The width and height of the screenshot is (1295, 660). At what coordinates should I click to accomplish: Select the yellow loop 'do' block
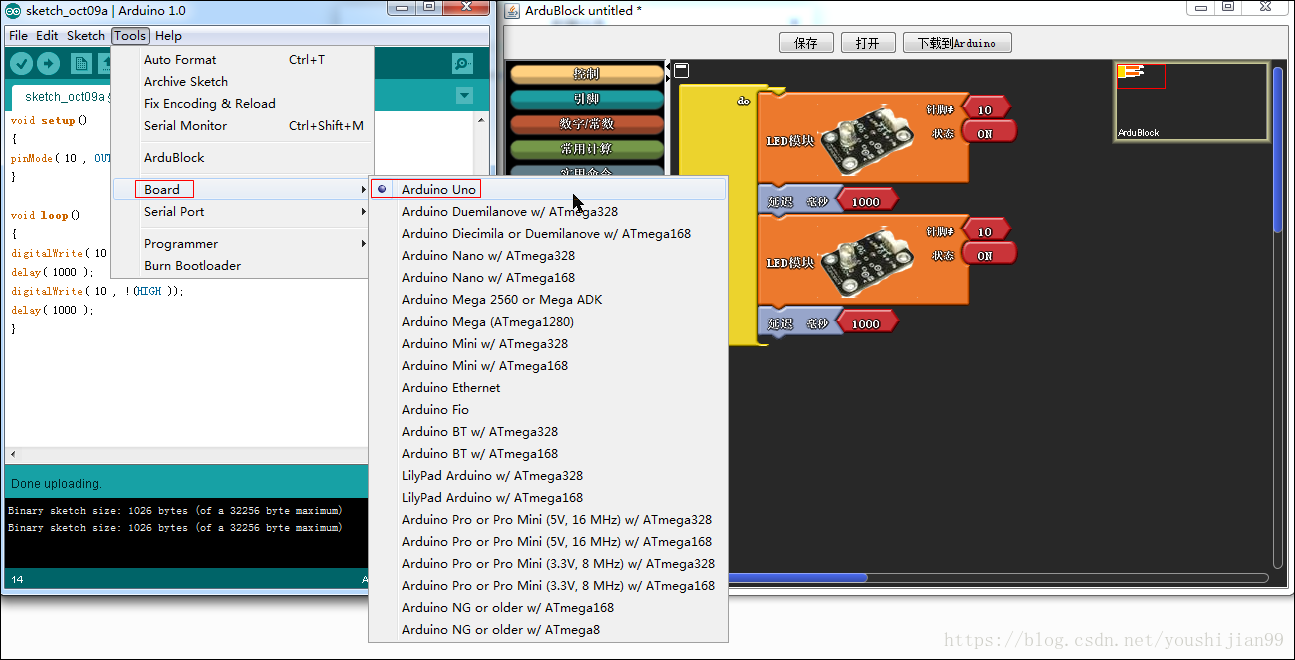(x=718, y=215)
